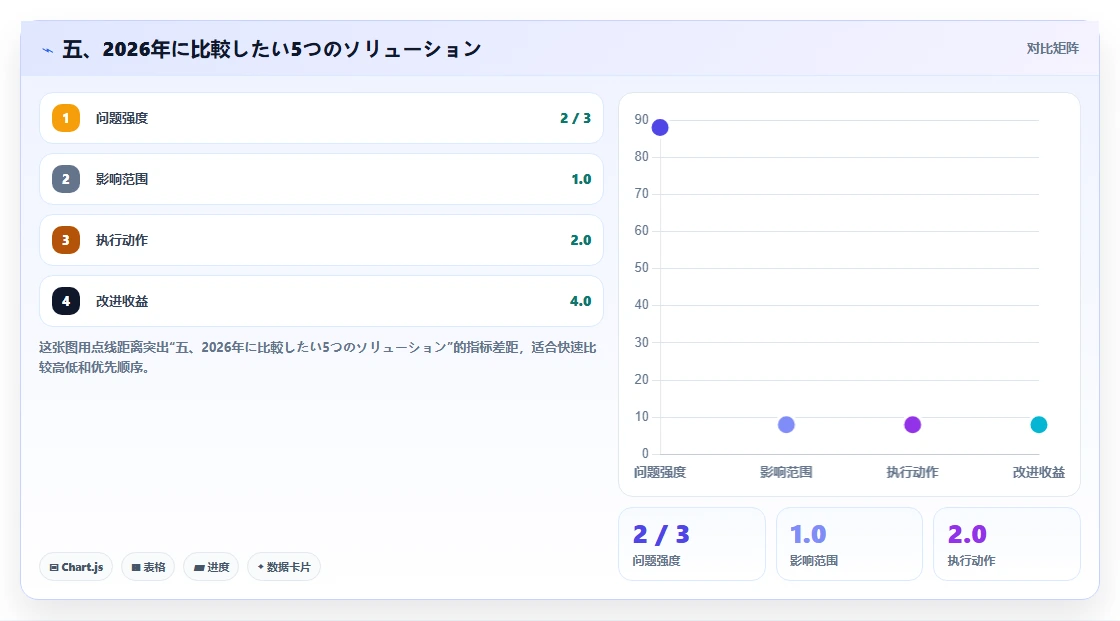The width and height of the screenshot is (1120, 621).
Task: Click the 2 / 3 value in first row
Action: (x=575, y=119)
